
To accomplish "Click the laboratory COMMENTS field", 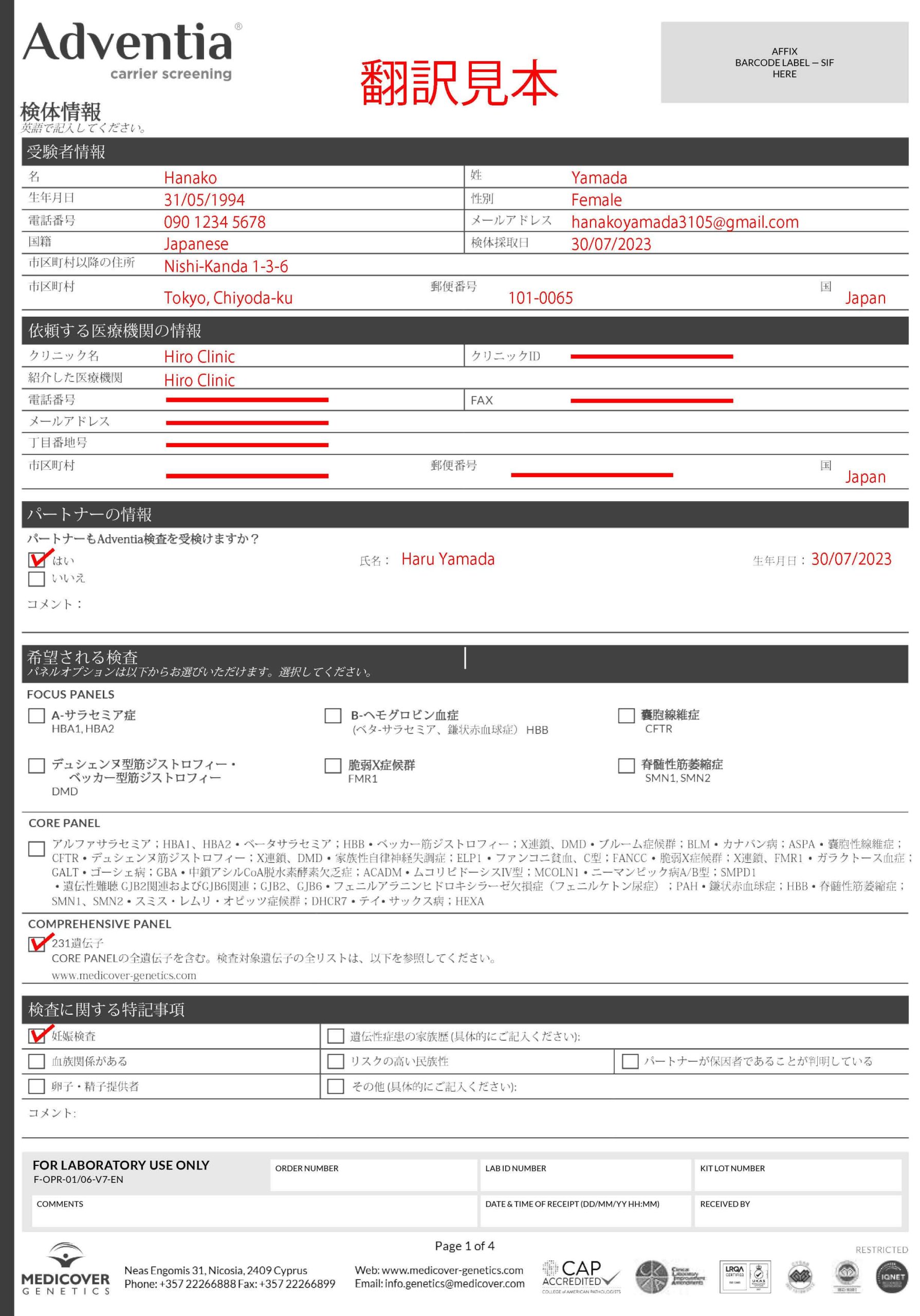I will point(254,1211).
